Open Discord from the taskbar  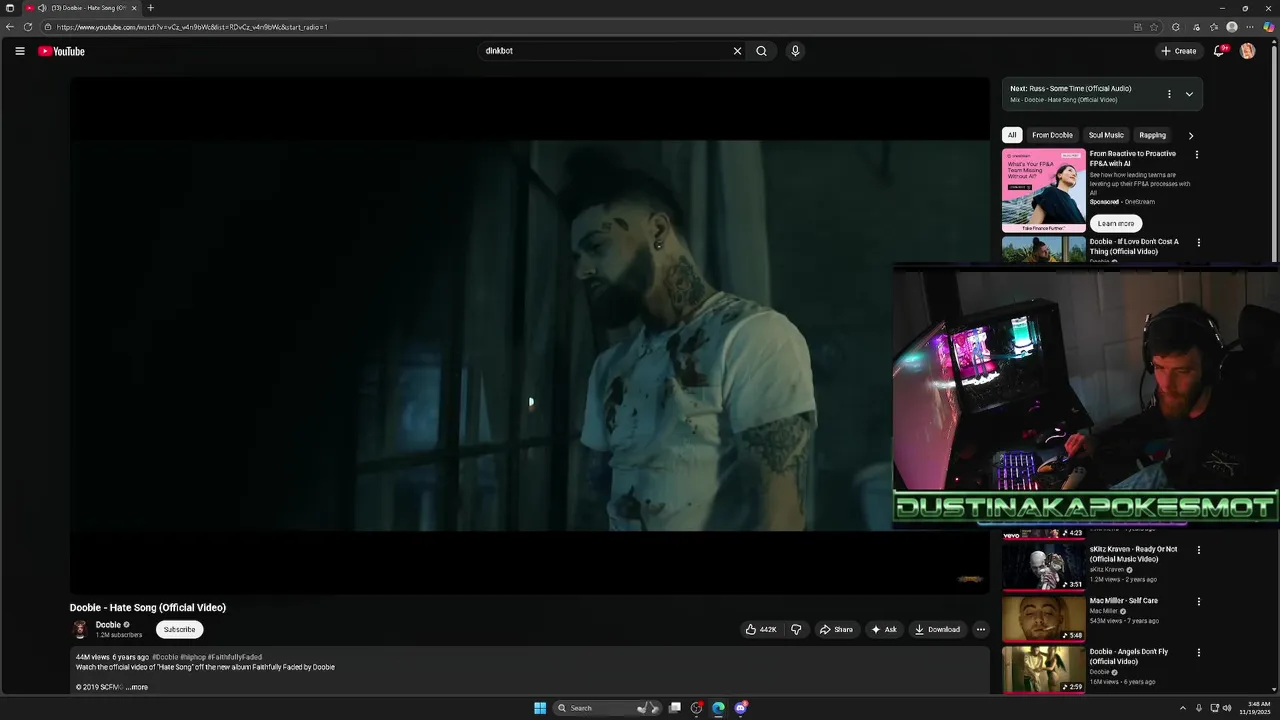click(x=741, y=708)
